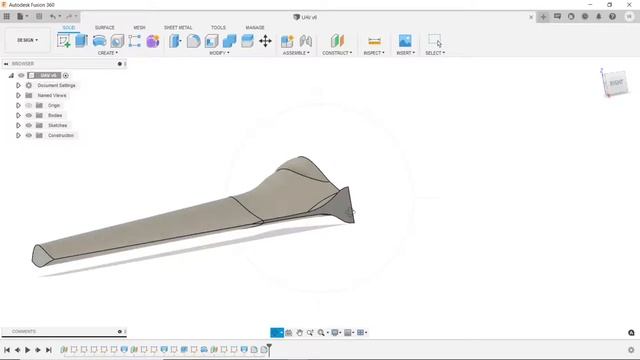Open the timeline settings gear
The image size is (640, 360).
click(631, 350)
